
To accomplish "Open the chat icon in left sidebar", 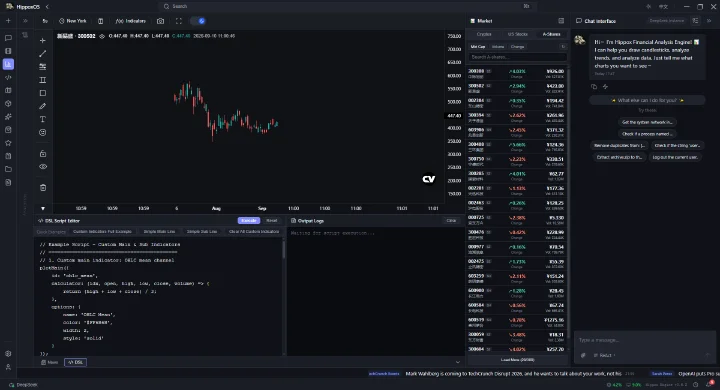I will pos(8,38).
